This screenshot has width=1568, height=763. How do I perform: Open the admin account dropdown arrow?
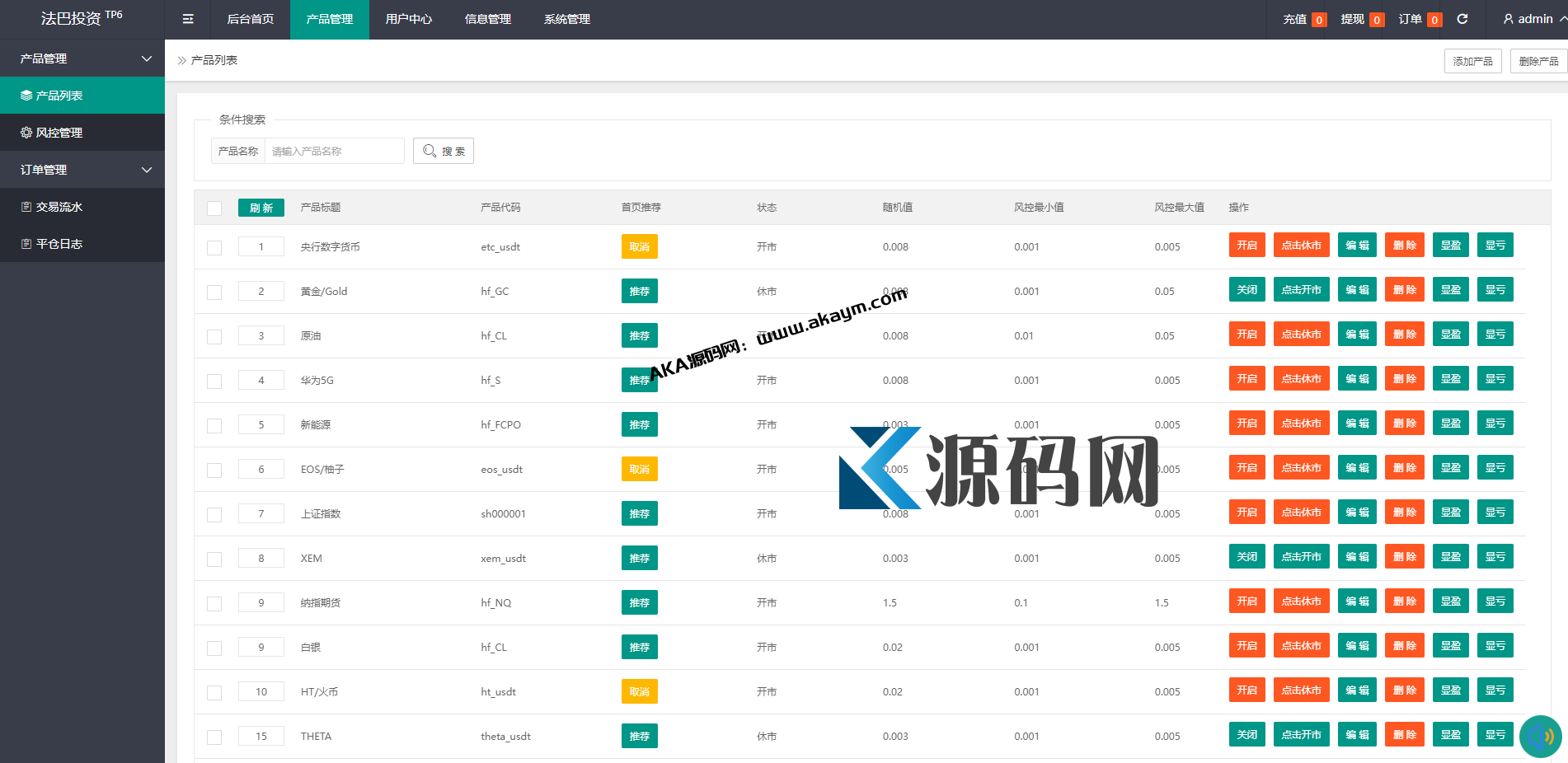coord(1562,19)
